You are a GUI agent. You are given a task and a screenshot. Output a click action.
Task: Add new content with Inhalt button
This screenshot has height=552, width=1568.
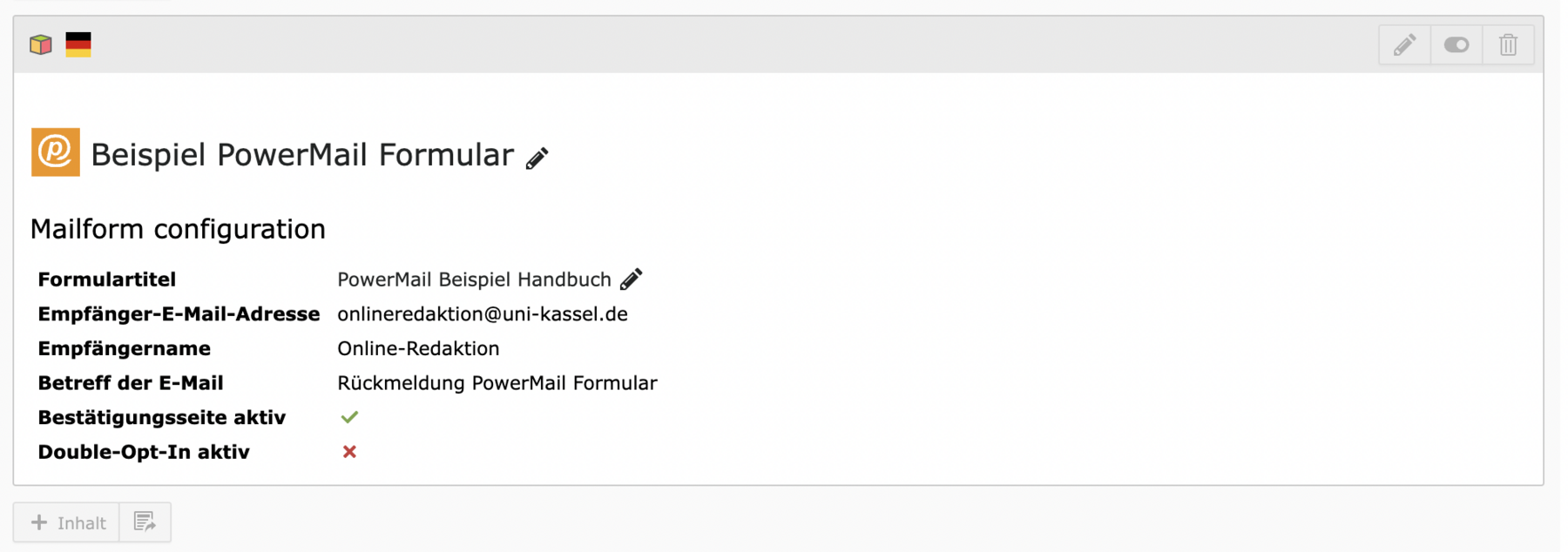click(67, 522)
